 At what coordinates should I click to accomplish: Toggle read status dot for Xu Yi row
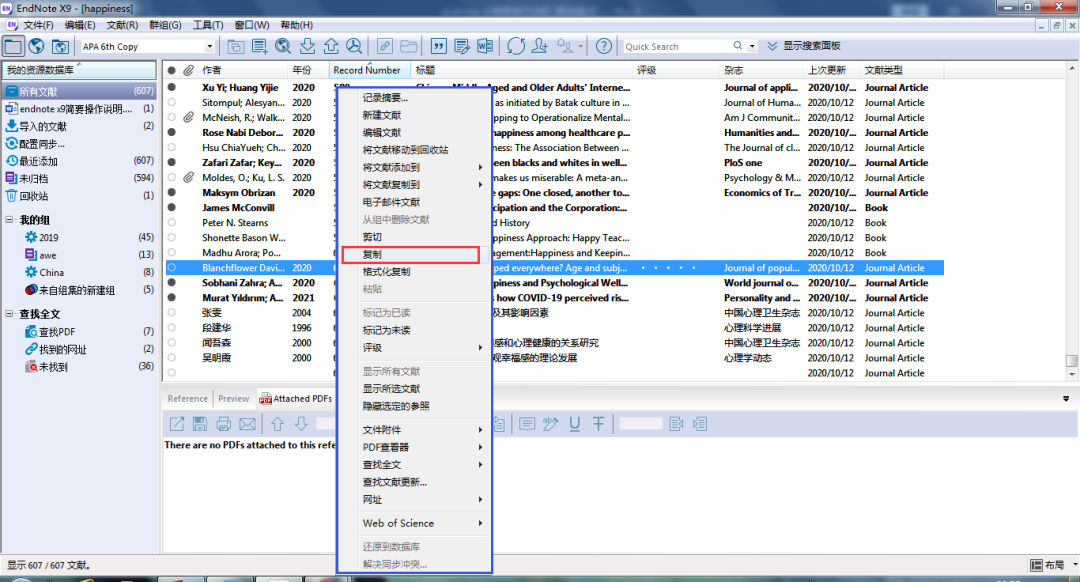pos(172,87)
